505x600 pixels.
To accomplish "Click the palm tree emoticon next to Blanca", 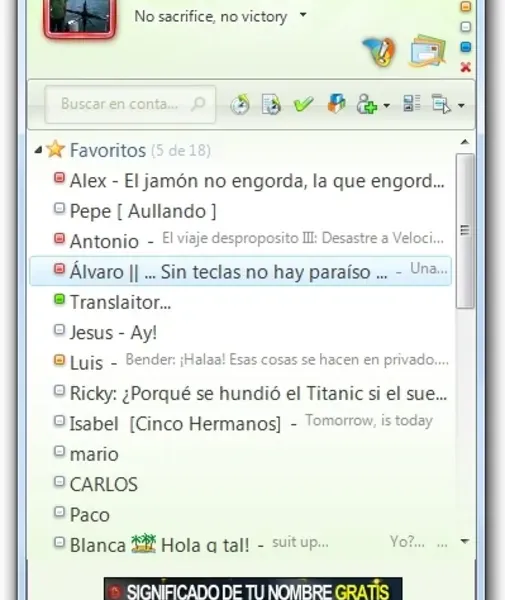I will pos(143,543).
